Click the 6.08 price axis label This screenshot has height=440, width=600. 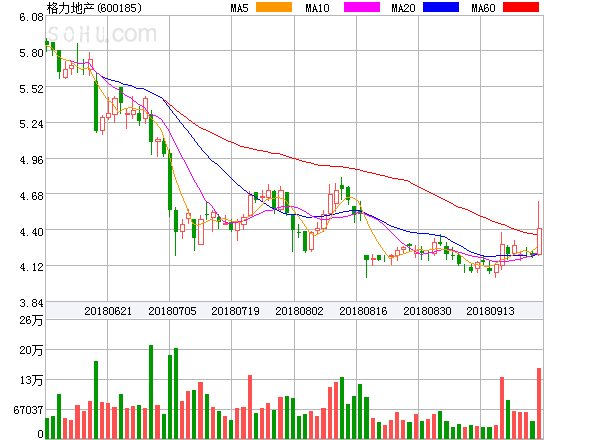click(31, 17)
